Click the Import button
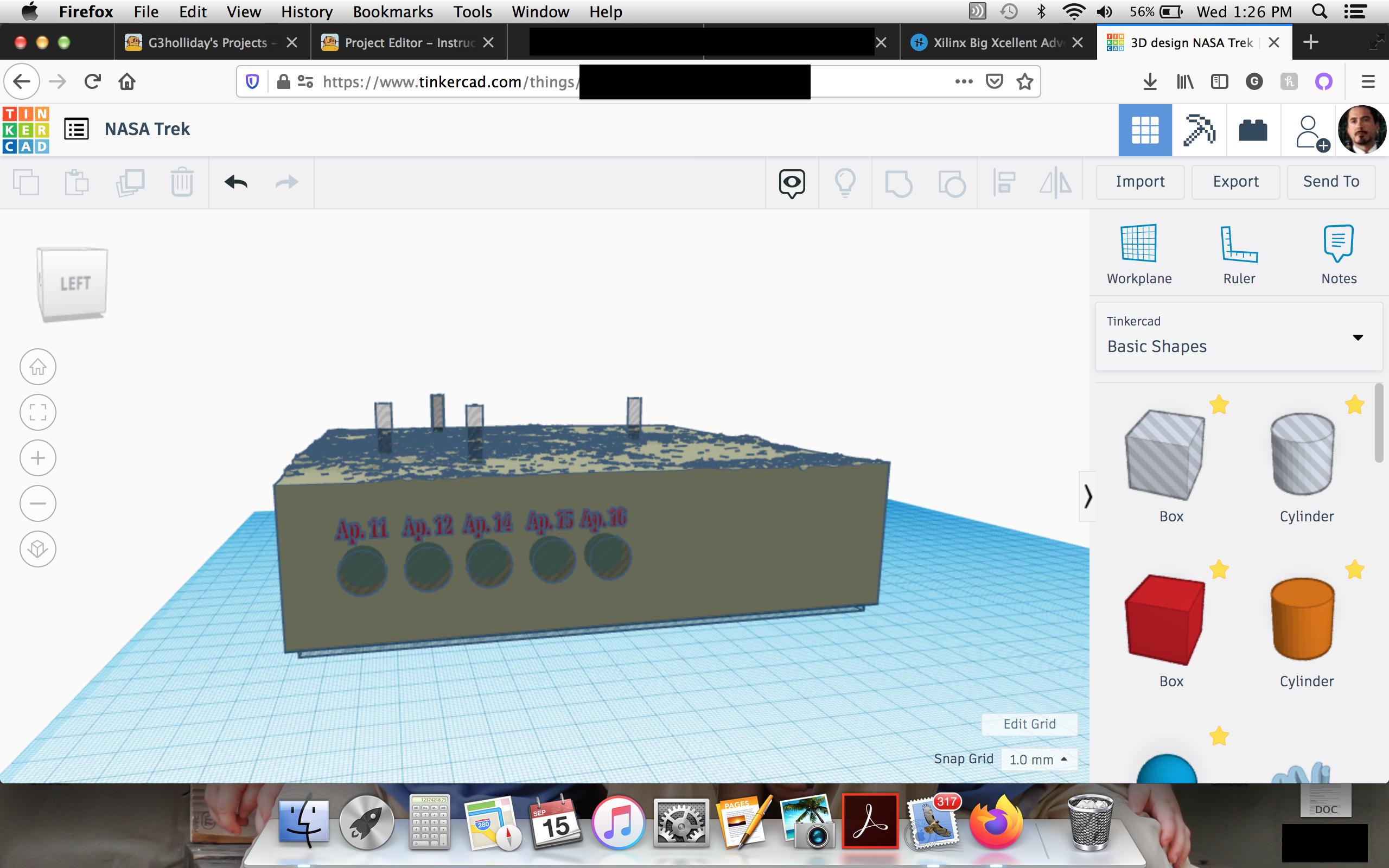The image size is (1389, 868). coord(1140,181)
